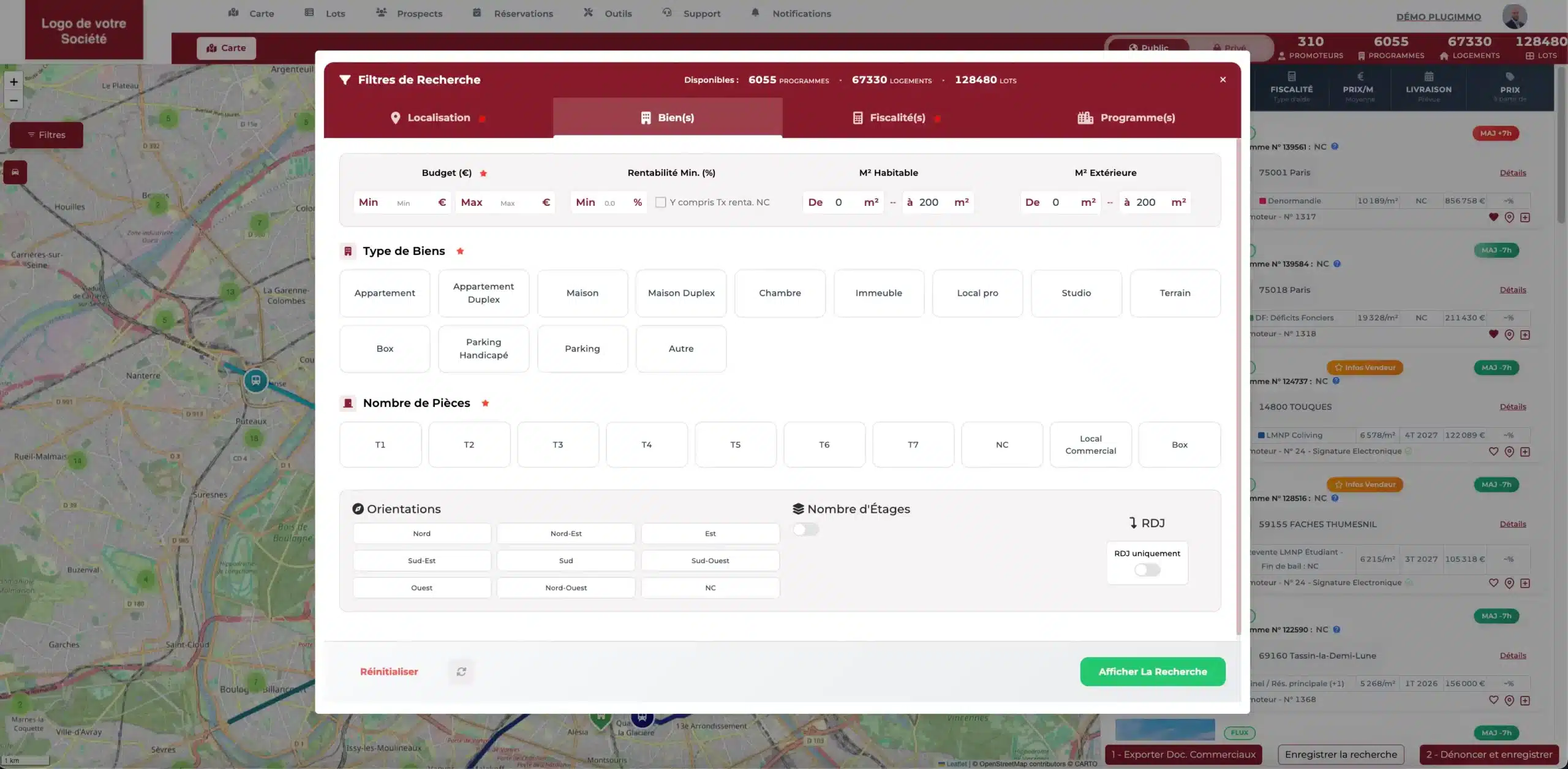The image size is (1568, 769).
Task: Click the blue help icon next to programme 139561
Action: pyautogui.click(x=1335, y=146)
